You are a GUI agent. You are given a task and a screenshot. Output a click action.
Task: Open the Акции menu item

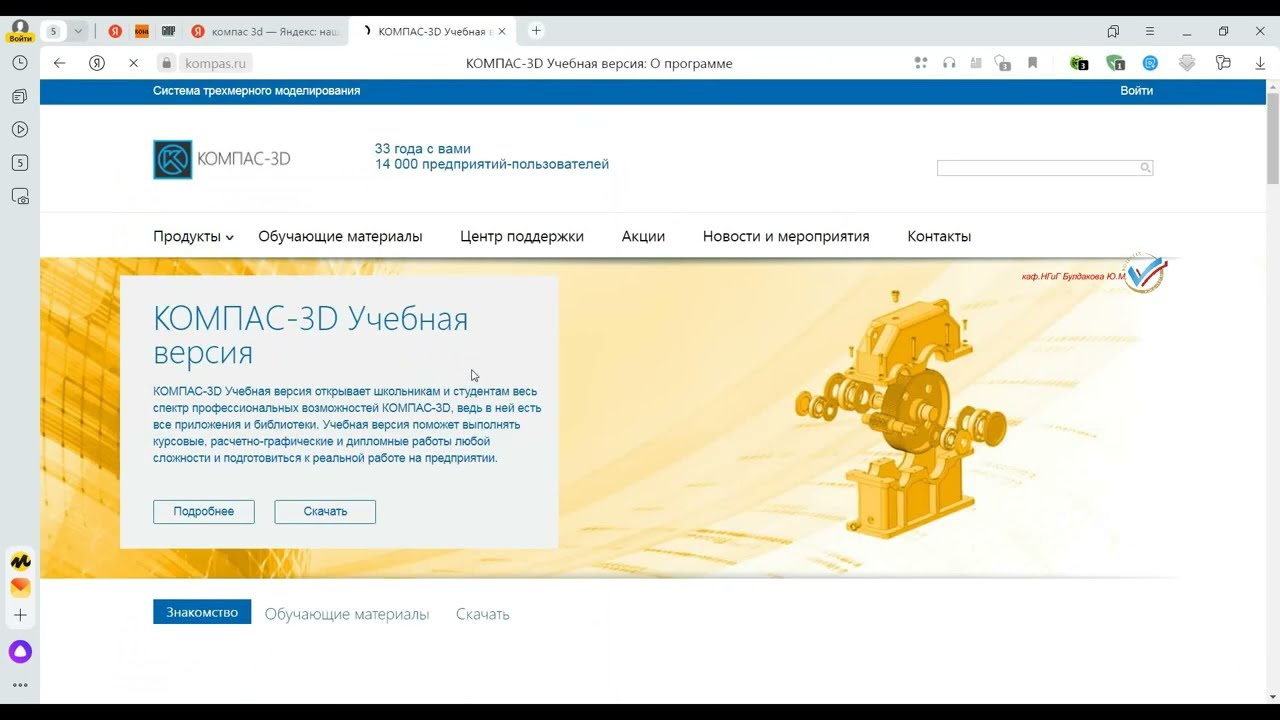click(x=643, y=237)
